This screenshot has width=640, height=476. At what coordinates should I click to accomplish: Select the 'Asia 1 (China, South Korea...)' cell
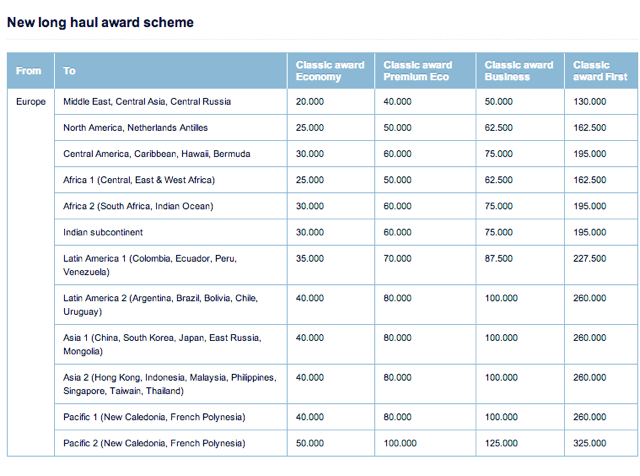tap(171, 344)
